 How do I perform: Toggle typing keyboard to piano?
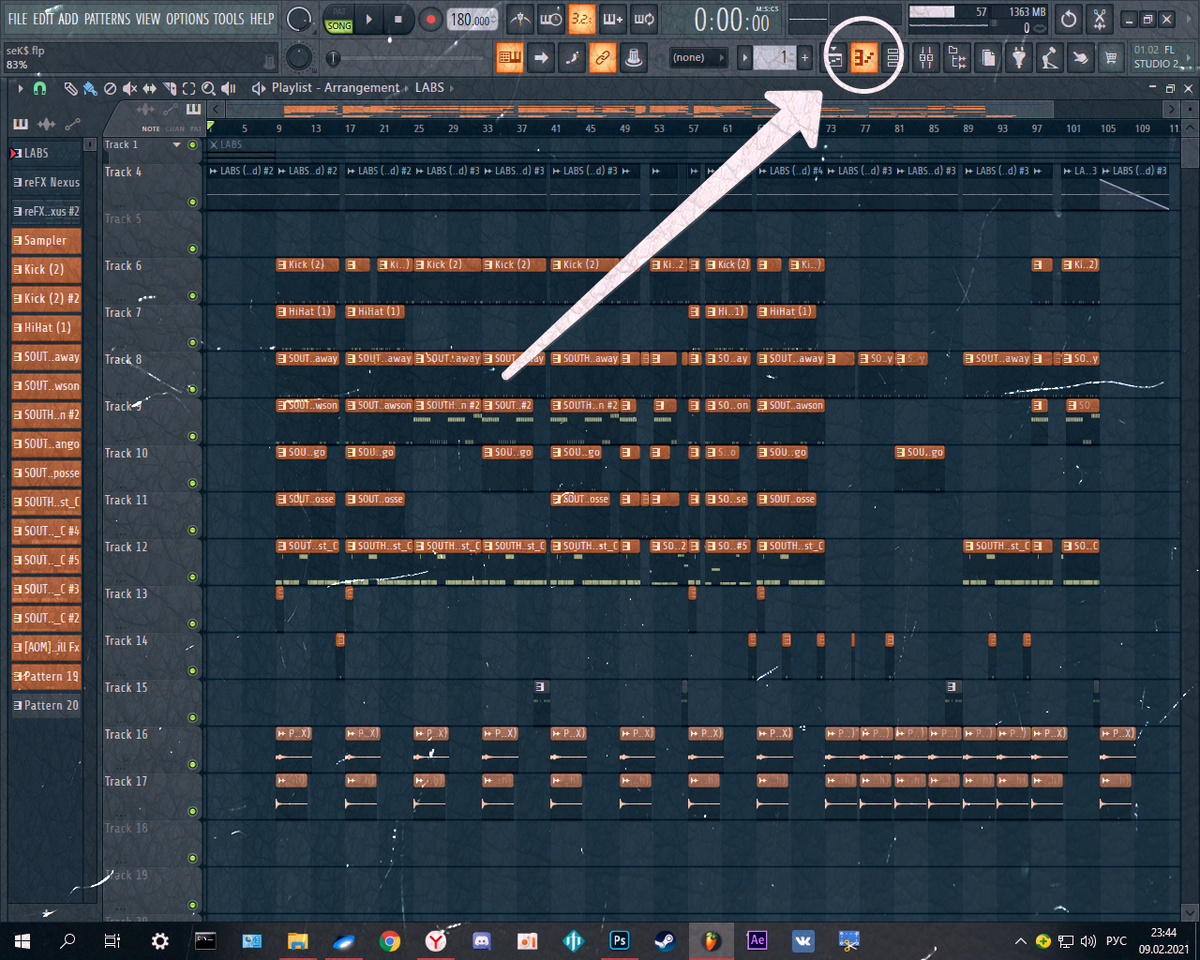(510, 59)
